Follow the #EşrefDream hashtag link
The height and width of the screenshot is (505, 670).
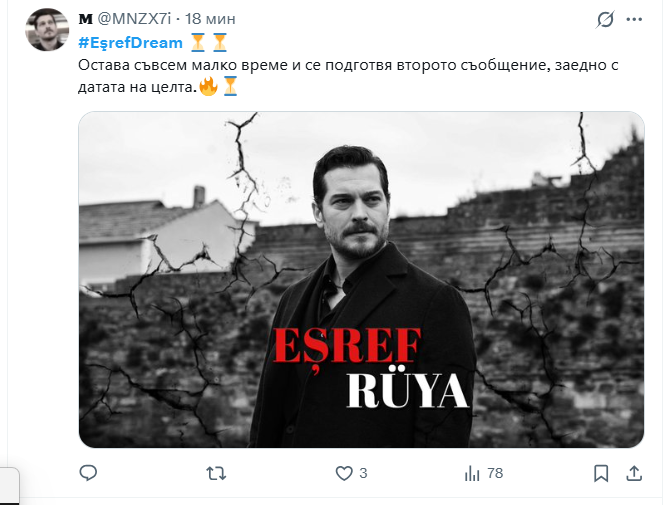pyautogui.click(x=130, y=43)
